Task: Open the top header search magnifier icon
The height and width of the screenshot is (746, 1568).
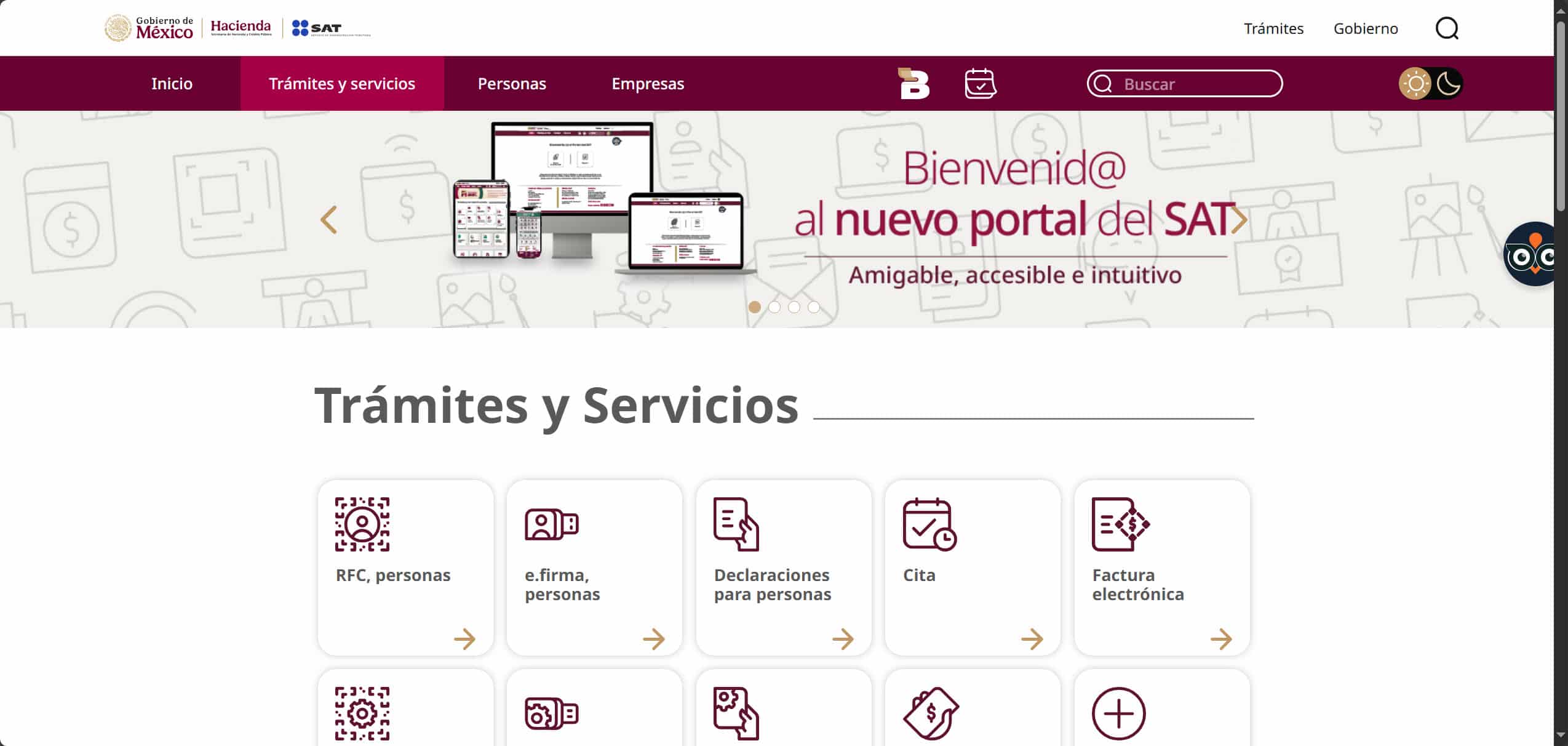Action: (1447, 28)
